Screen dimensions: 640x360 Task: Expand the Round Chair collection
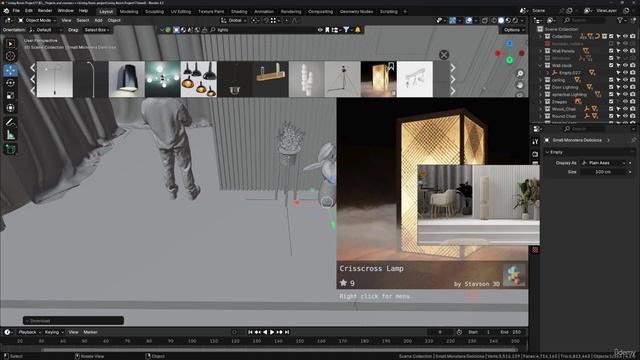540,116
